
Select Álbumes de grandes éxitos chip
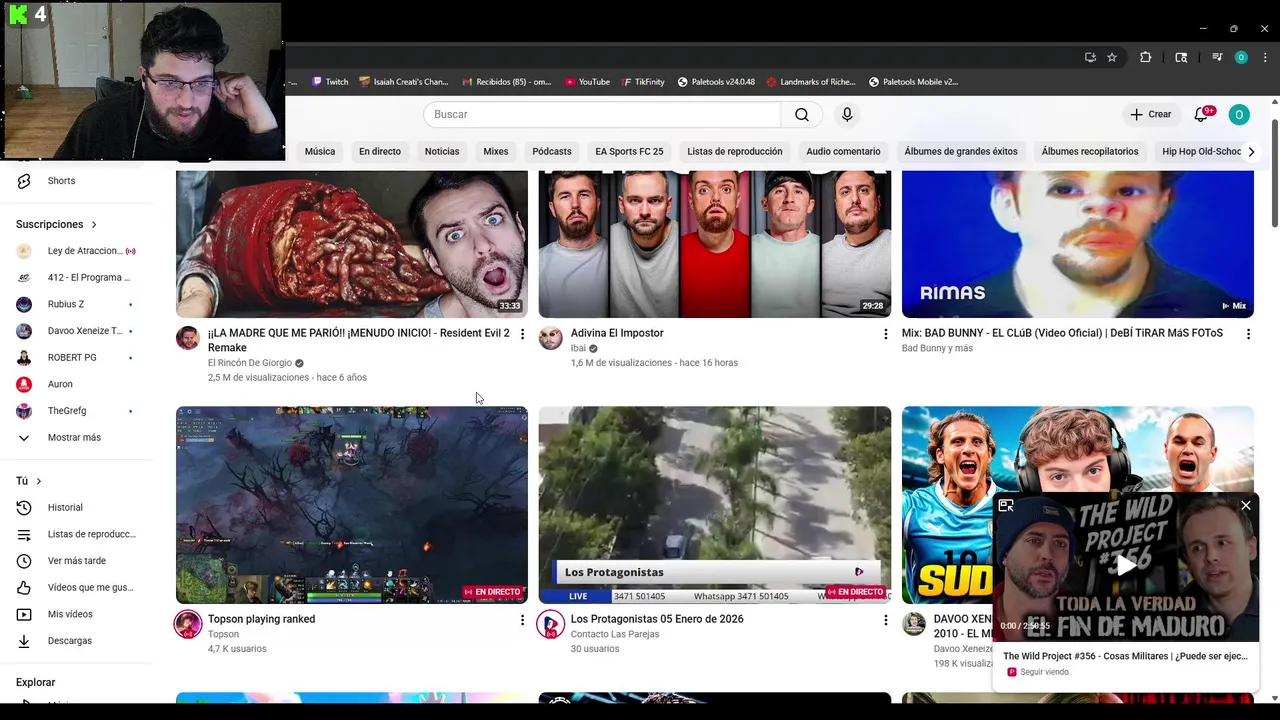pos(961,152)
